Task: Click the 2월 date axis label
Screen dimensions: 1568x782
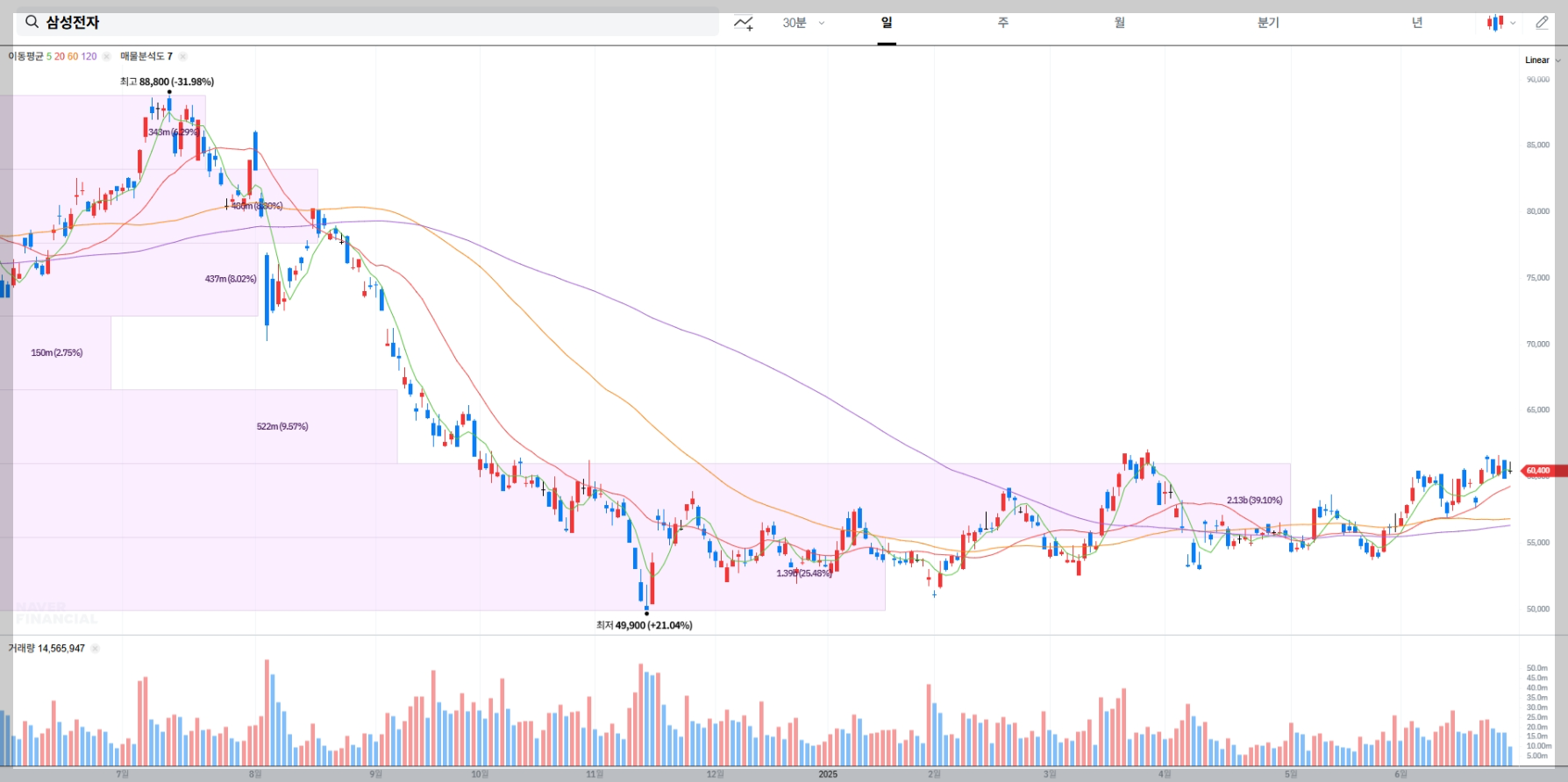Action: (934, 774)
